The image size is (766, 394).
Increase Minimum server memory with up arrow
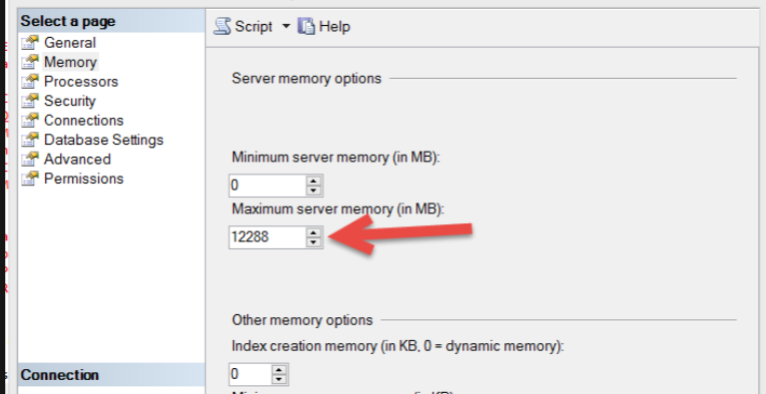pos(314,181)
